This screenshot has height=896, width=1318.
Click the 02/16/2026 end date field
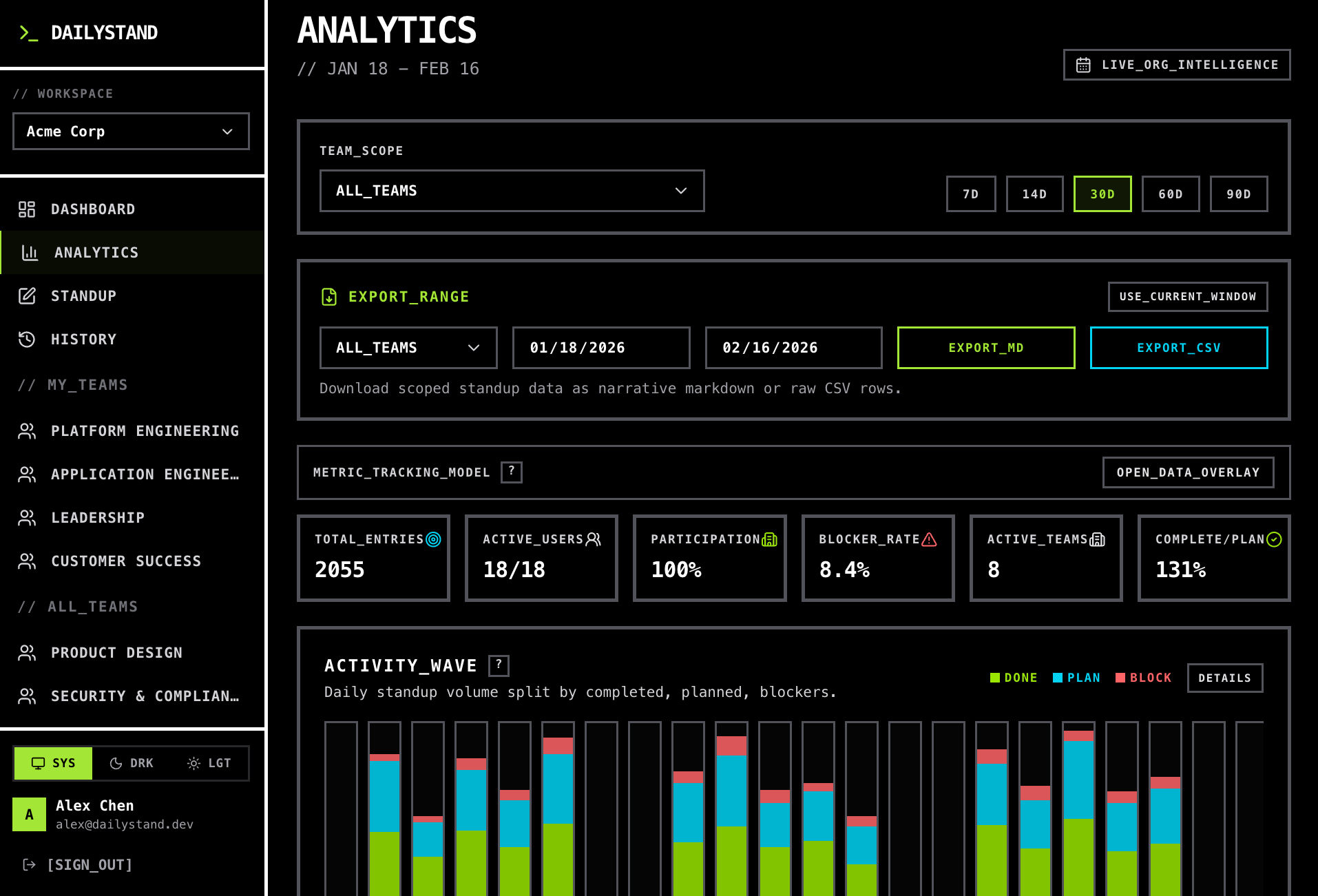click(793, 348)
